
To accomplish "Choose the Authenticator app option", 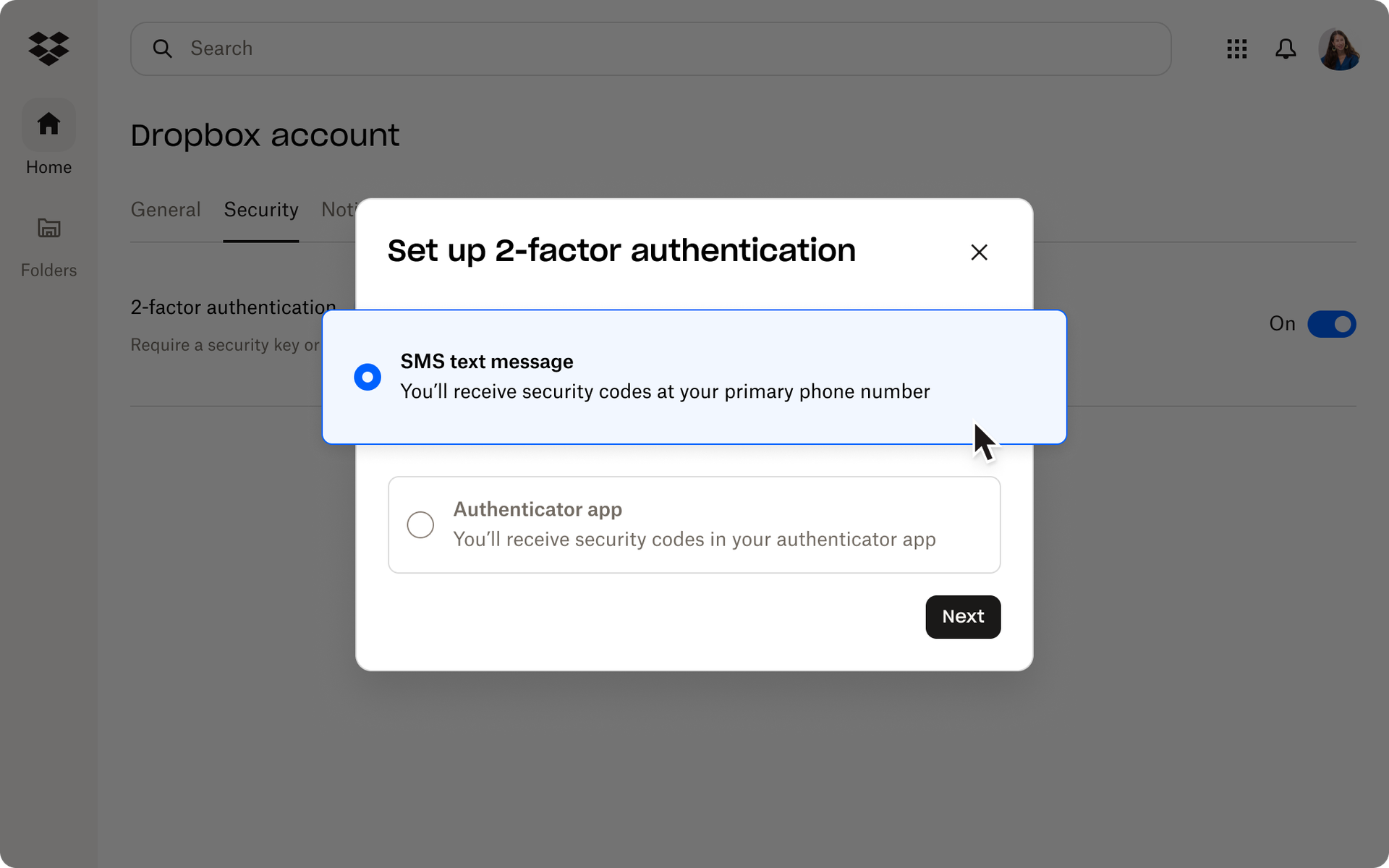I will pos(420,524).
